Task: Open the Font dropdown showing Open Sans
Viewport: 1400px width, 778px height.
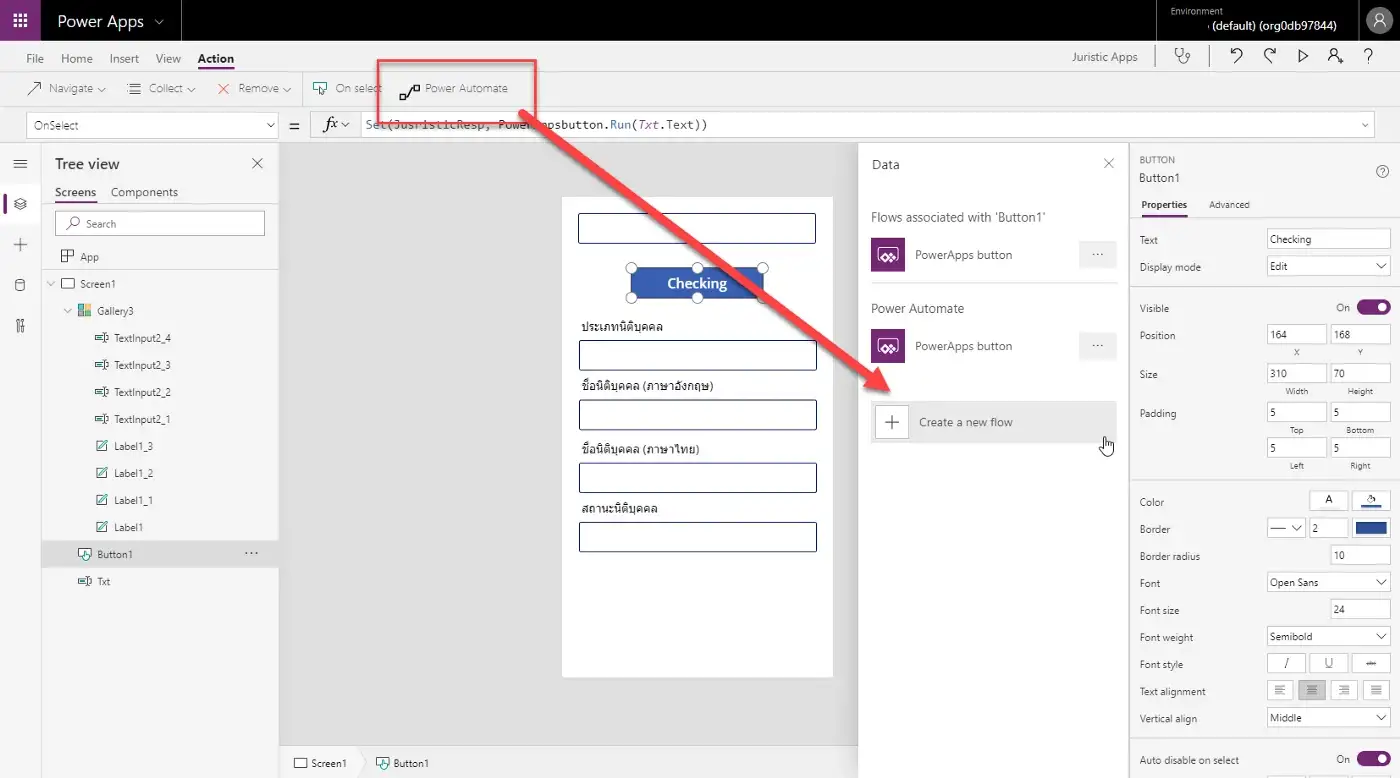Action: [x=1328, y=582]
